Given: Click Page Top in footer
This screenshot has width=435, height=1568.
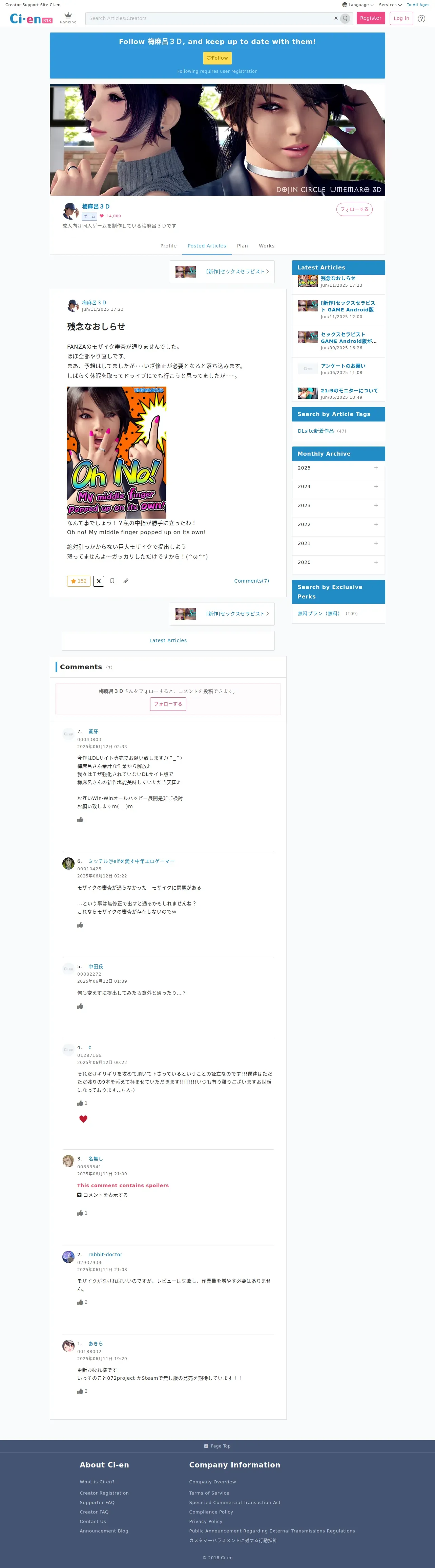Looking at the screenshot, I should coord(217,1446).
